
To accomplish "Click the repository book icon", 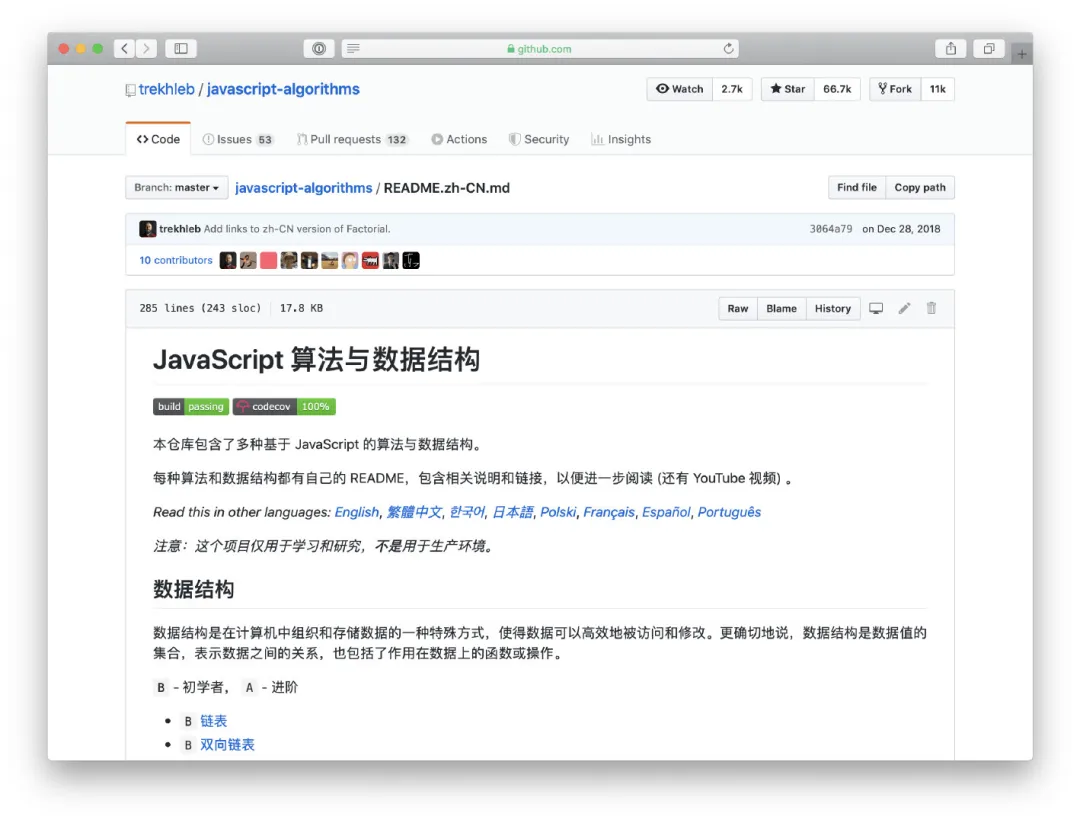I will click(130, 90).
